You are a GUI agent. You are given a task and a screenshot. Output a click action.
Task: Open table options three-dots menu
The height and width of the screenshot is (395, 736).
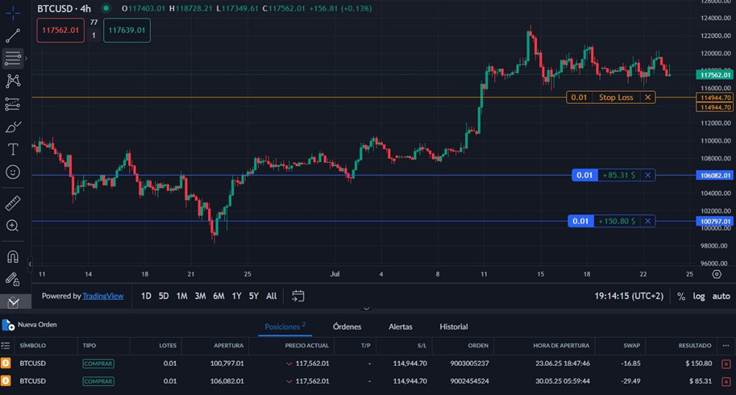[726, 346]
